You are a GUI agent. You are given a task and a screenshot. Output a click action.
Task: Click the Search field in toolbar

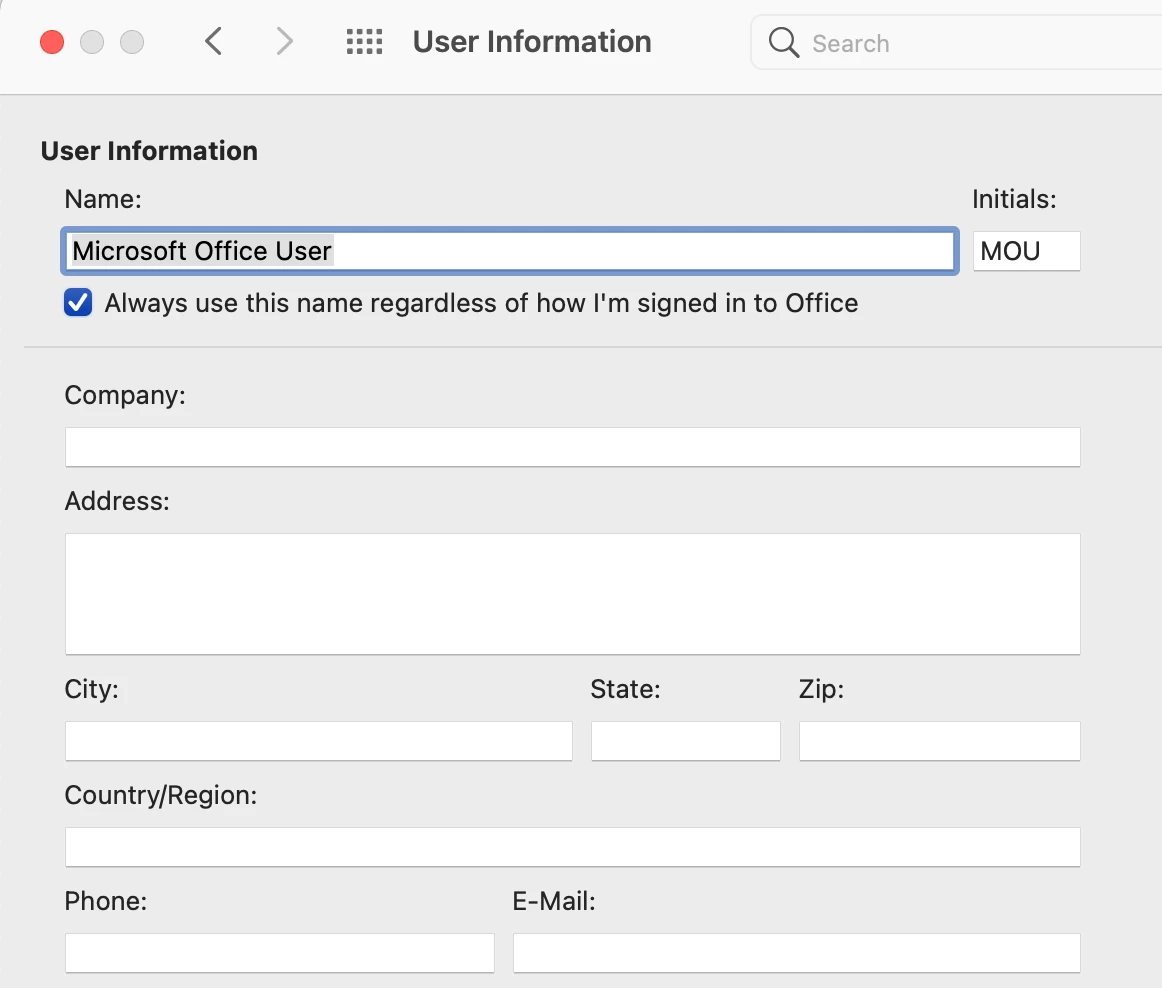956,43
